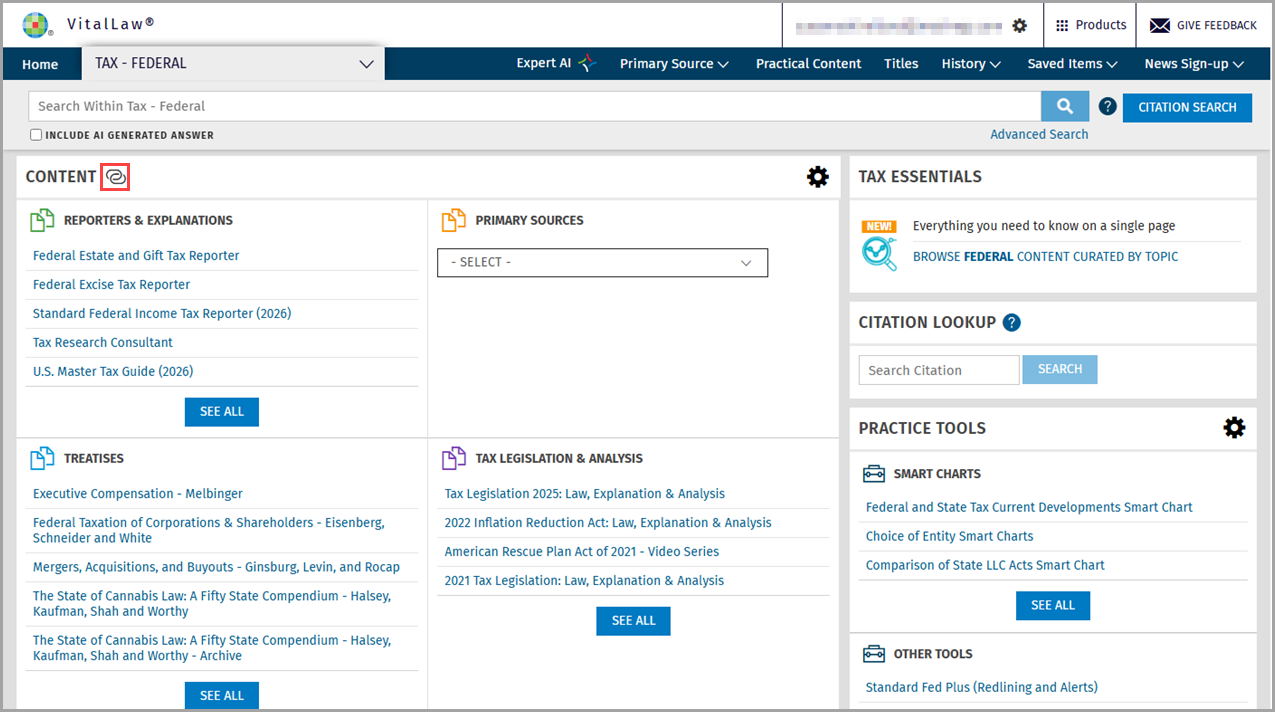Image resolution: width=1275 pixels, height=712 pixels.
Task: Expand the Saved Items menu
Action: pos(1072,64)
